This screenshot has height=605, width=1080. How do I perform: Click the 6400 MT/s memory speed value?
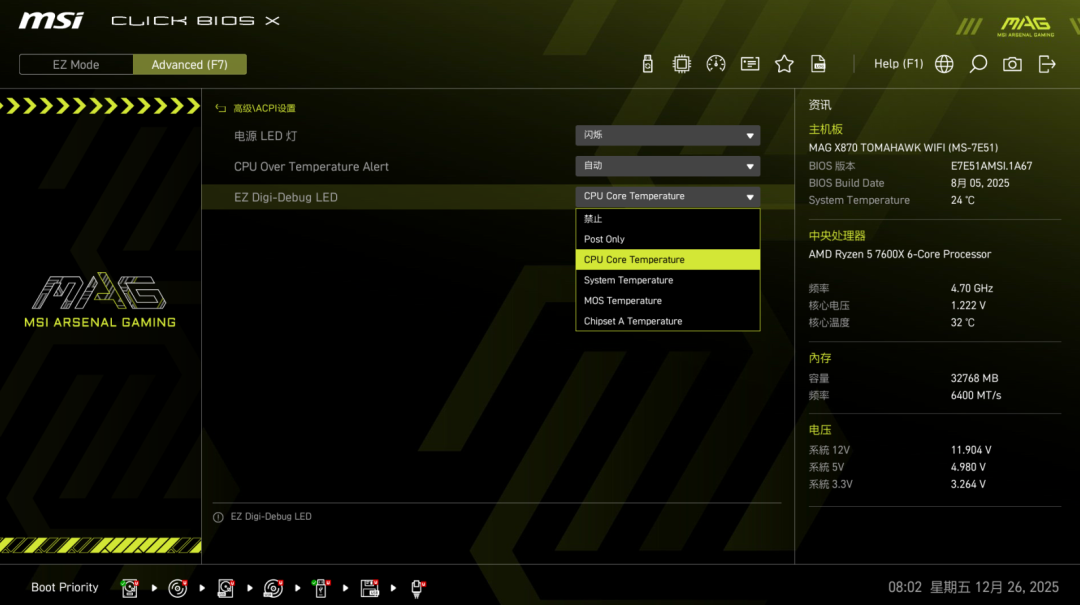[x=976, y=396]
